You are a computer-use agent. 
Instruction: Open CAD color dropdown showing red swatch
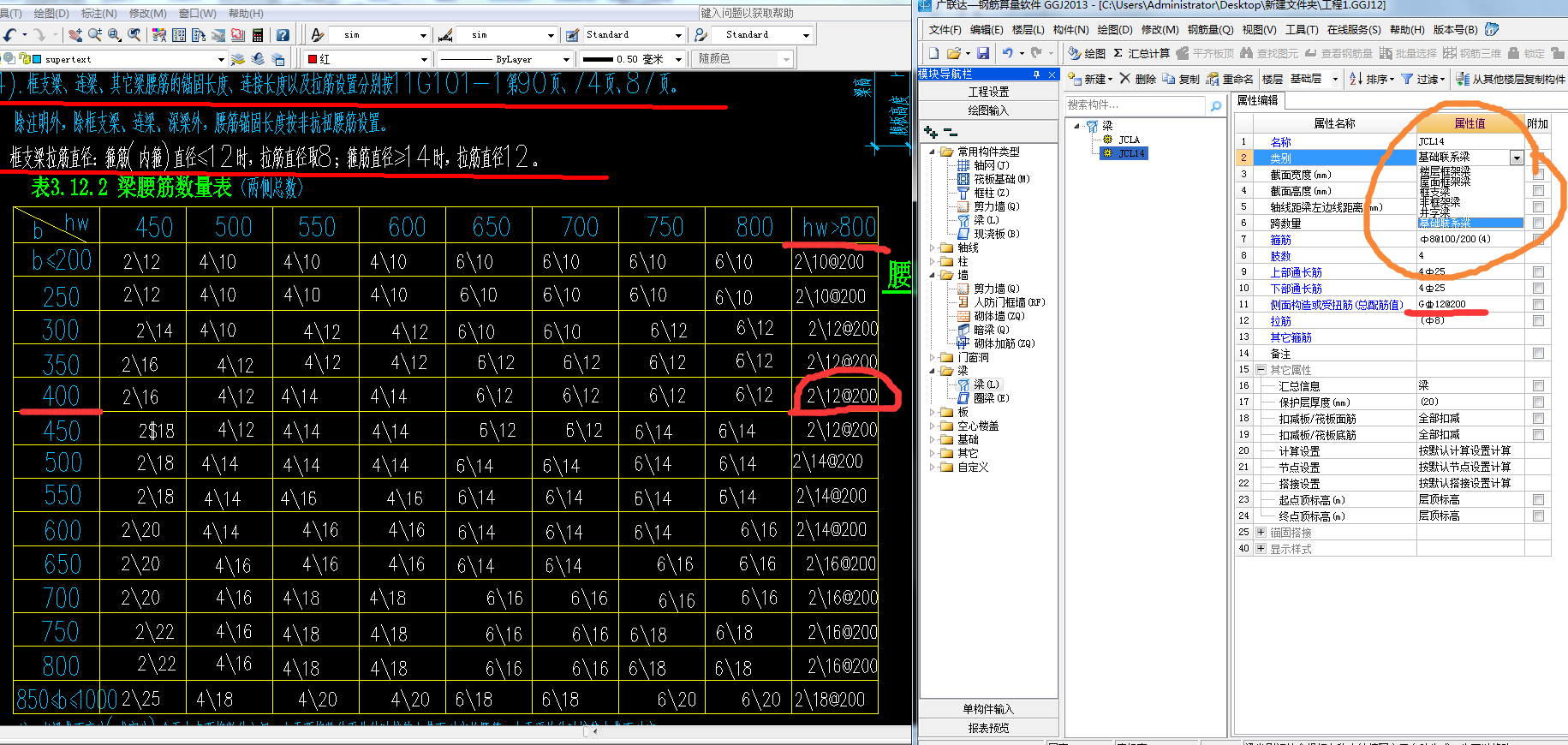click(423, 59)
